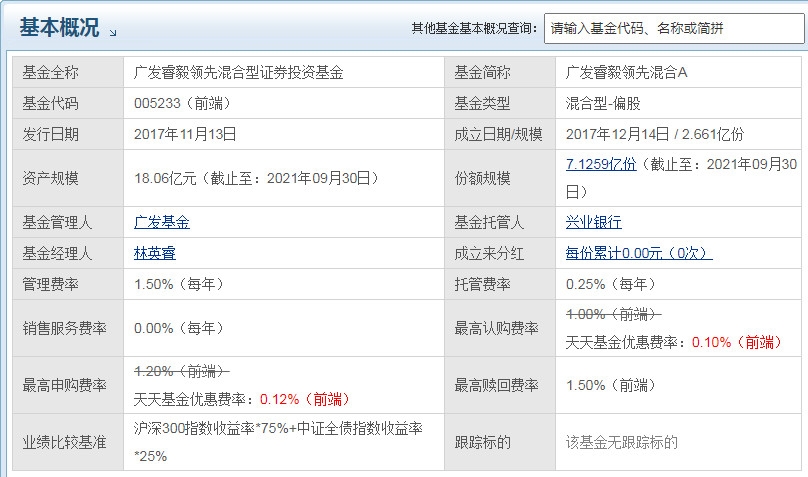Click the 其他基金基本概况查询 label
Viewport: 808px width, 477px height.
click(475, 28)
